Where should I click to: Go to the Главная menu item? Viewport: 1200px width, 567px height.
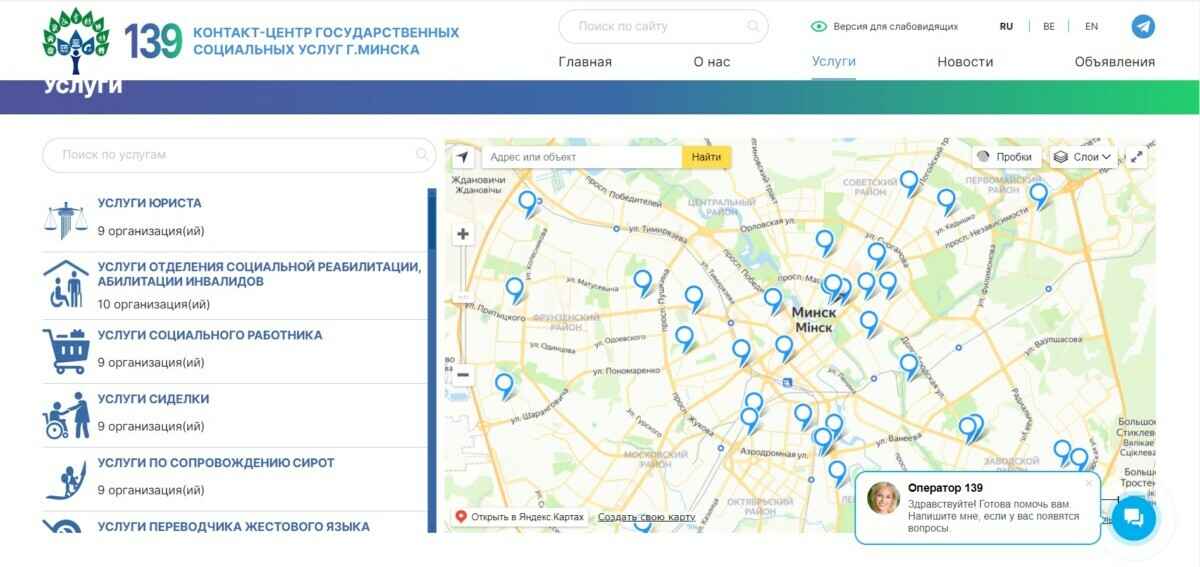(585, 62)
